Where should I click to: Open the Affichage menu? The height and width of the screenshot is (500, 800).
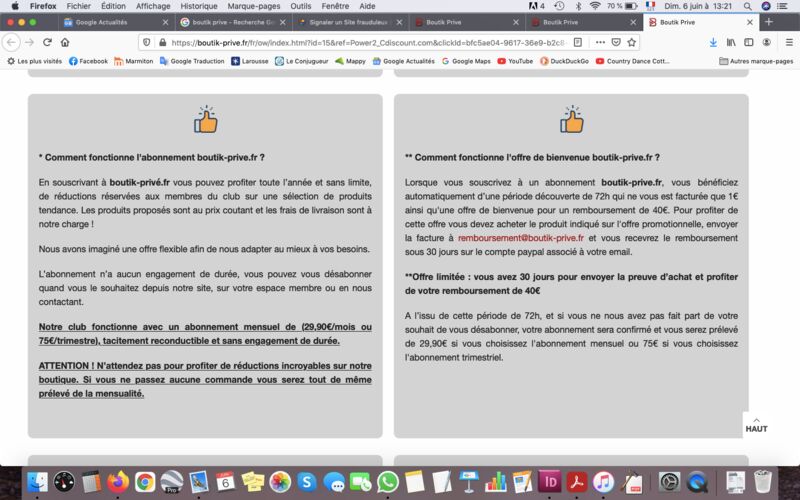point(153,6)
